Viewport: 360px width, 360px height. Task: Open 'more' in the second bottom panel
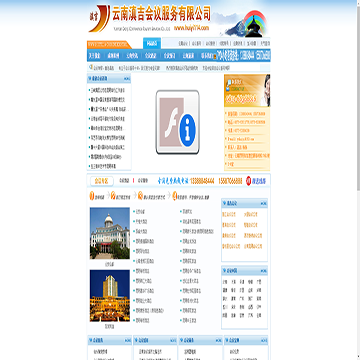173,340
